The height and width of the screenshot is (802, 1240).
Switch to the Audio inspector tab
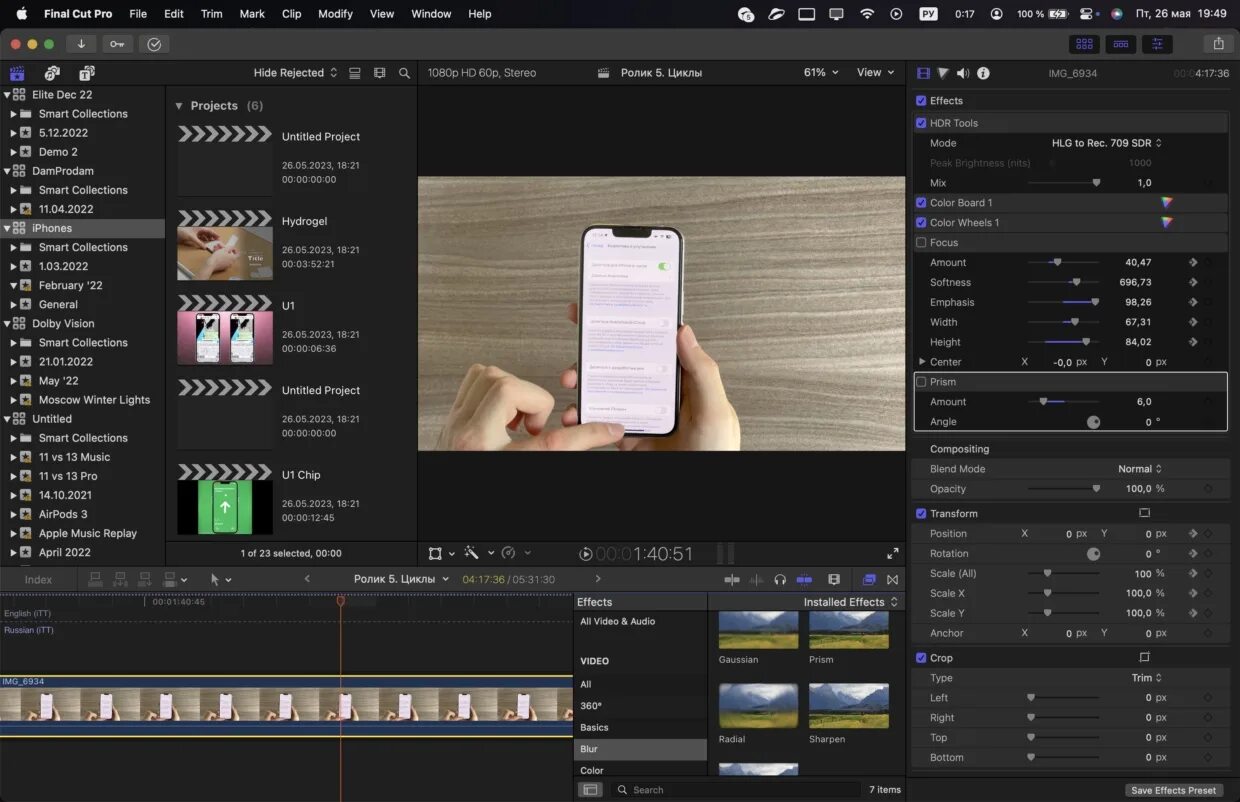coord(963,73)
